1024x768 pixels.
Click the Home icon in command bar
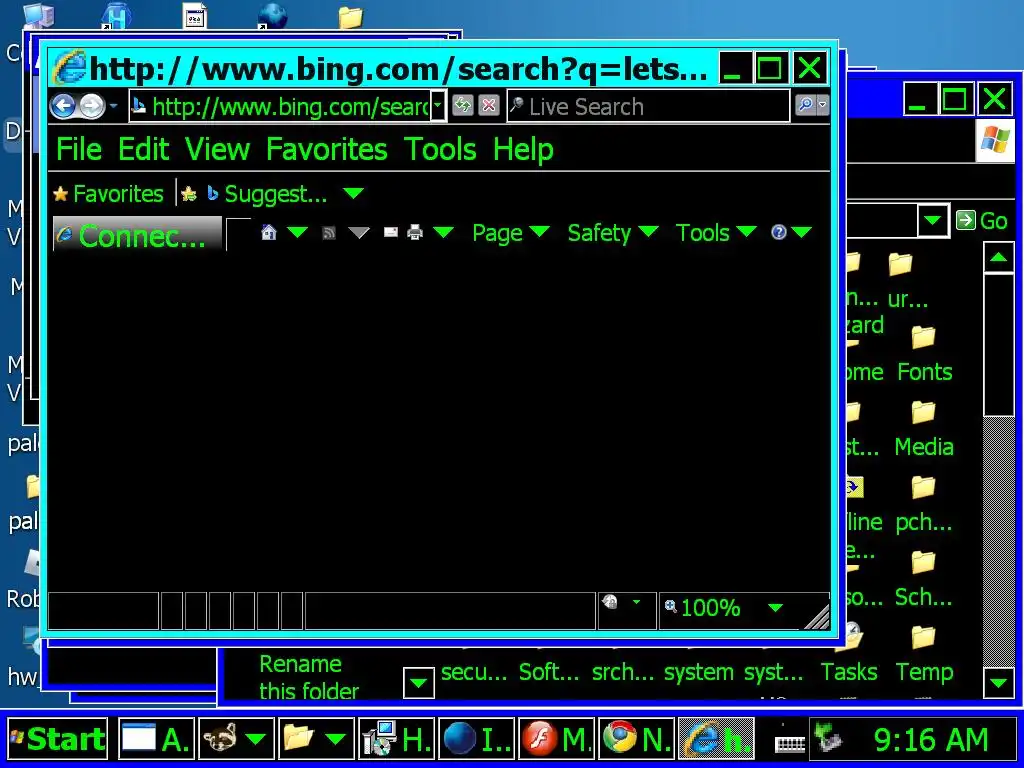pyautogui.click(x=268, y=232)
